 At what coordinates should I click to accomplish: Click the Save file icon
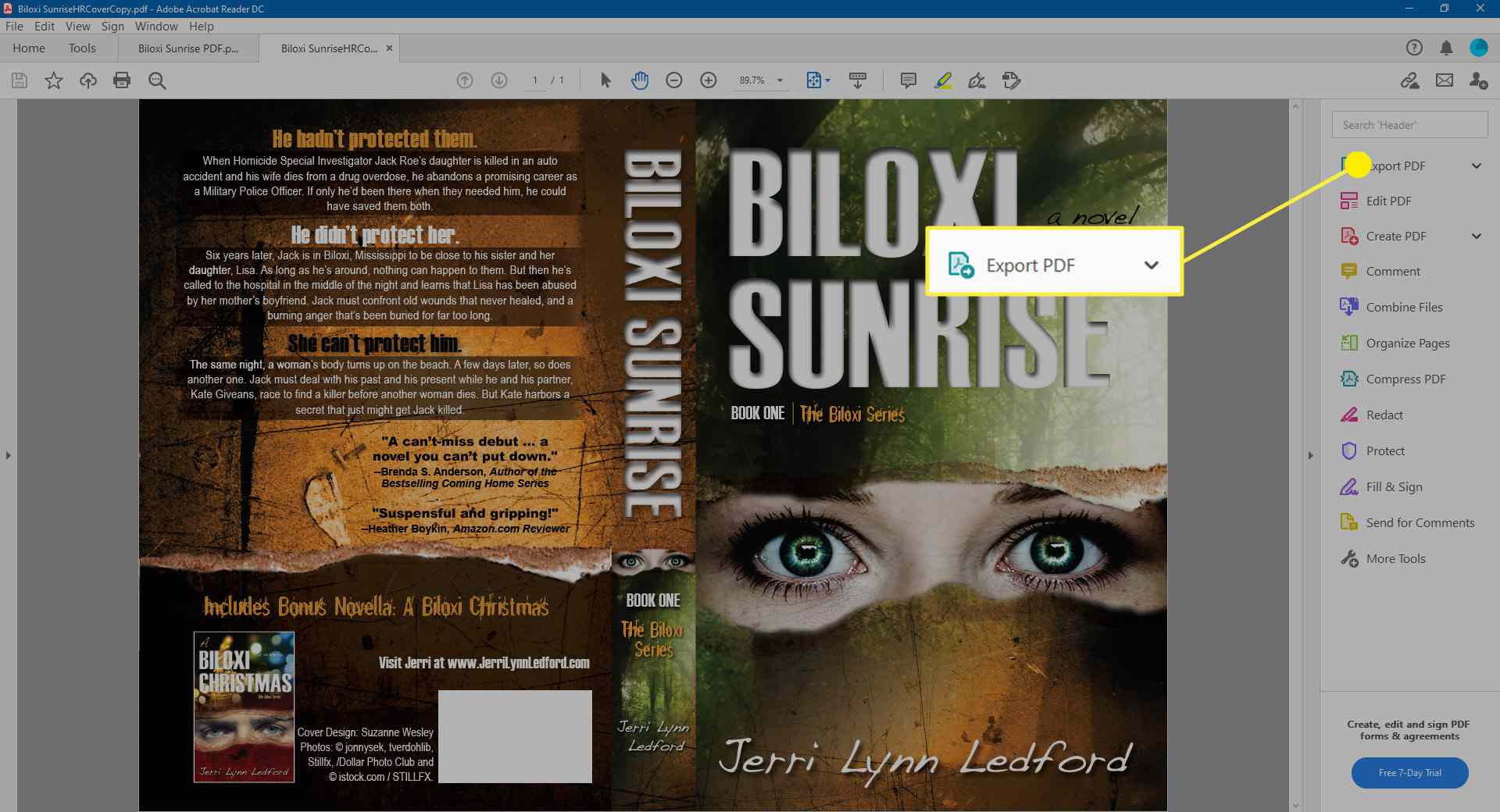[x=20, y=80]
